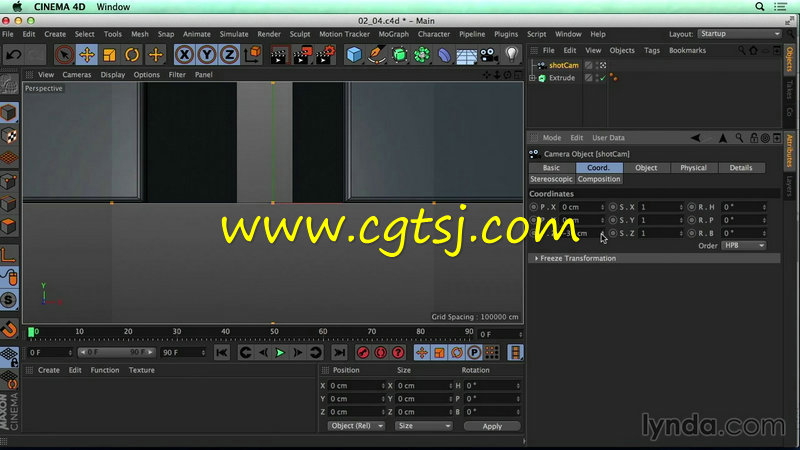Click frame 50 on timeline ruler
Screen dimensions: 800x450
[x=274, y=332]
